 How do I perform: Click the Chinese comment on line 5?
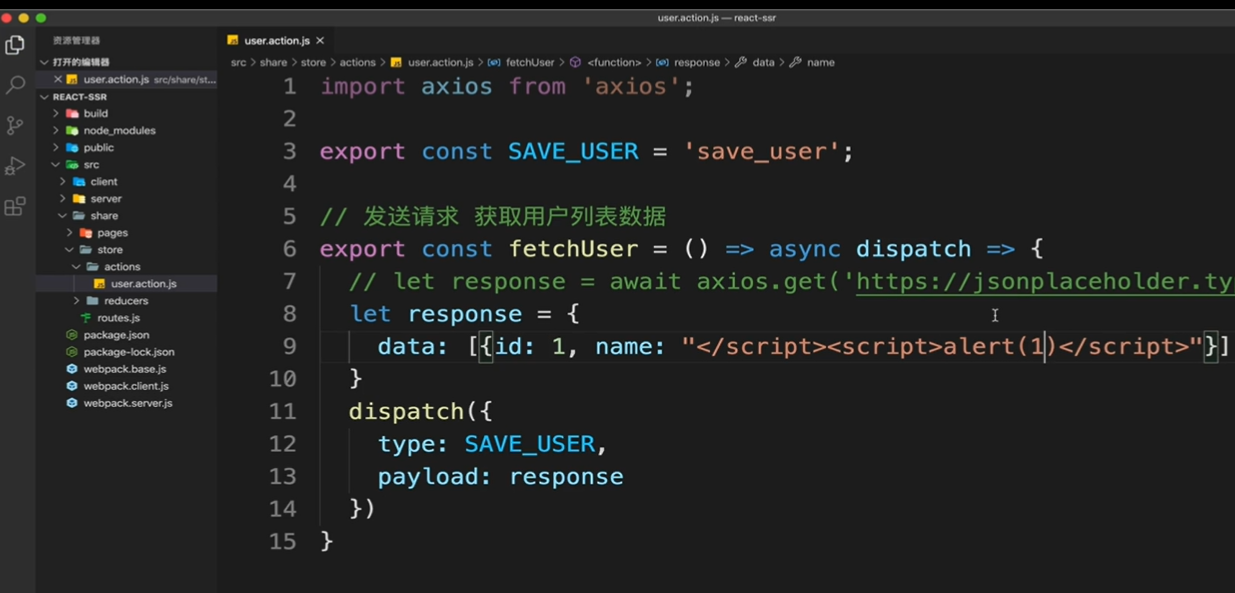coord(493,216)
